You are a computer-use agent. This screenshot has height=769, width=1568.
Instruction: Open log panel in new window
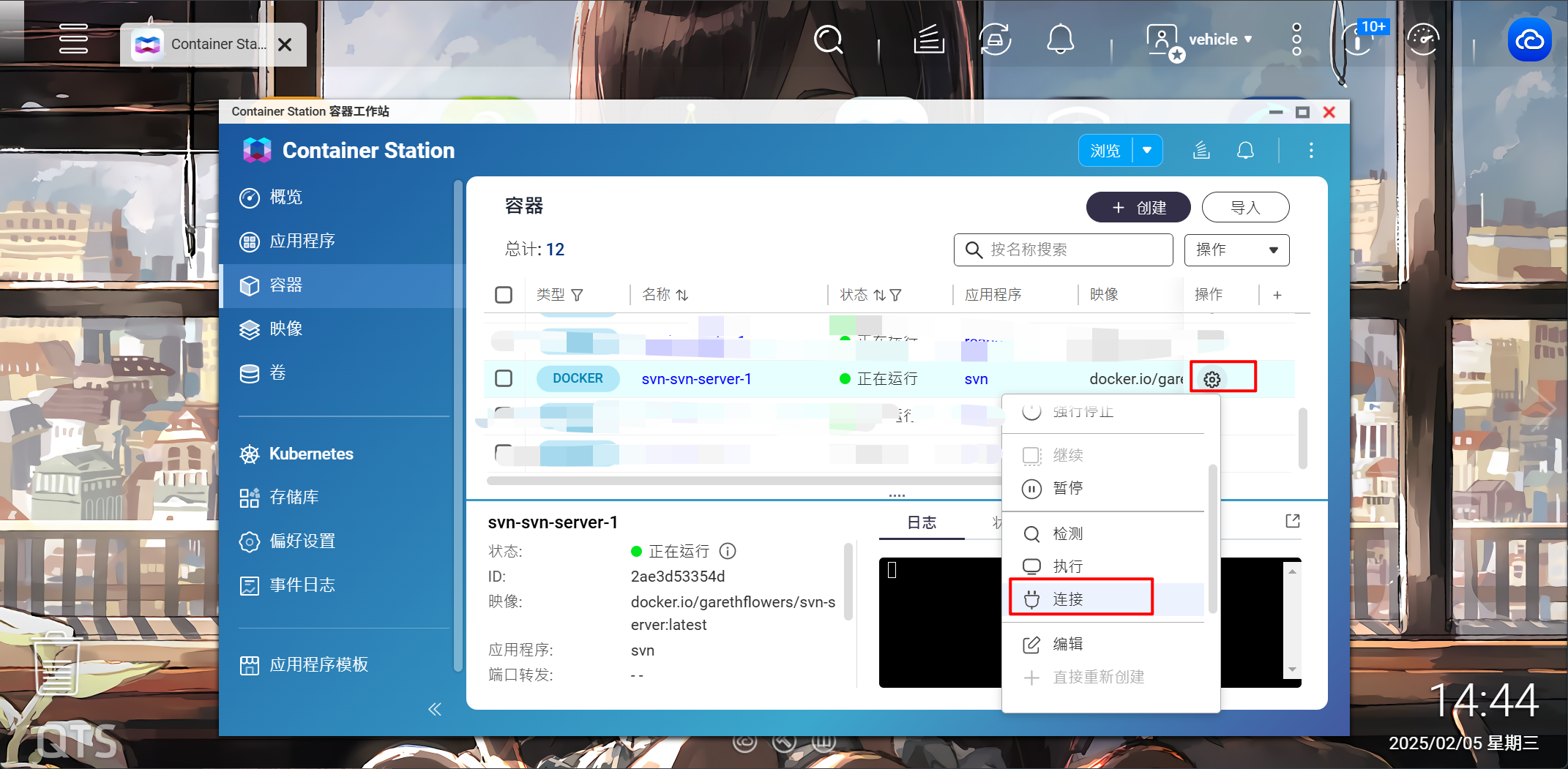(x=1293, y=521)
